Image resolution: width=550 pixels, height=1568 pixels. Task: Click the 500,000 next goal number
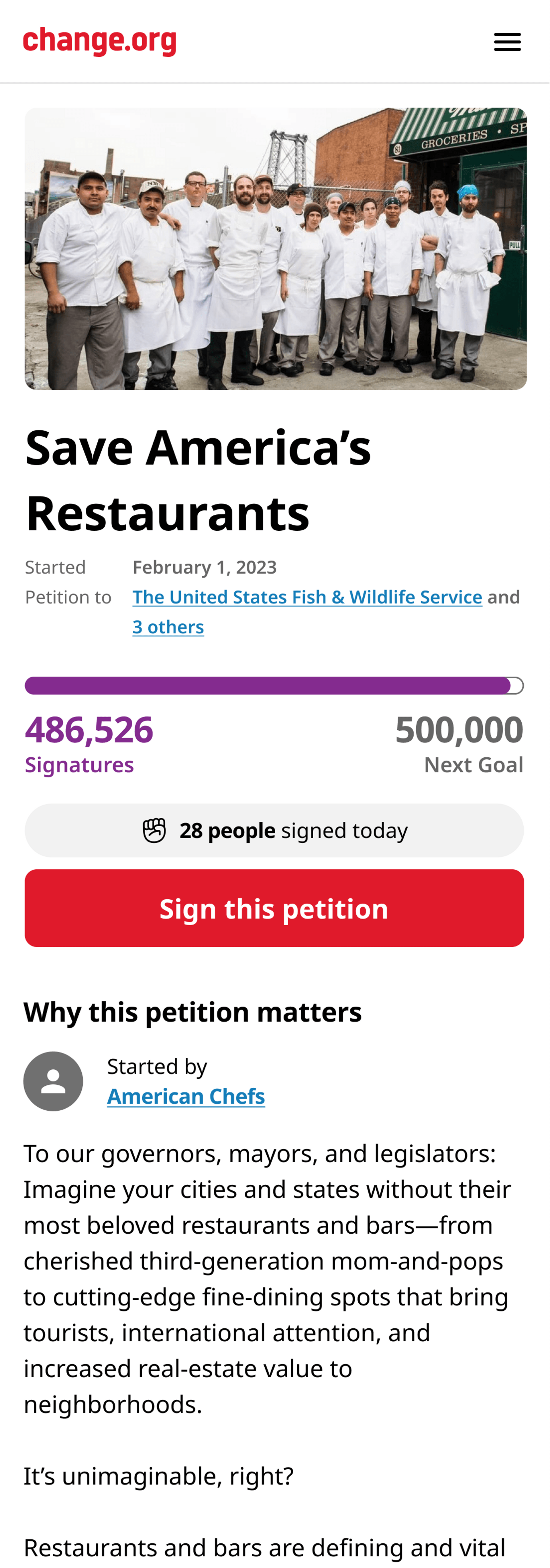tap(459, 729)
